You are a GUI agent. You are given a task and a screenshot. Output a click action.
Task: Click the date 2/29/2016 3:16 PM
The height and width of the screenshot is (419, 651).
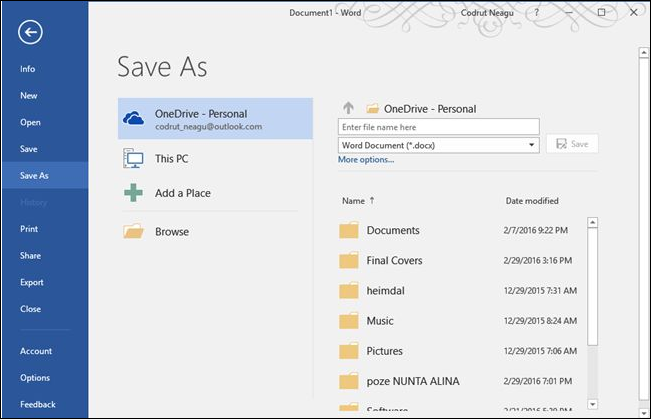[538, 260]
